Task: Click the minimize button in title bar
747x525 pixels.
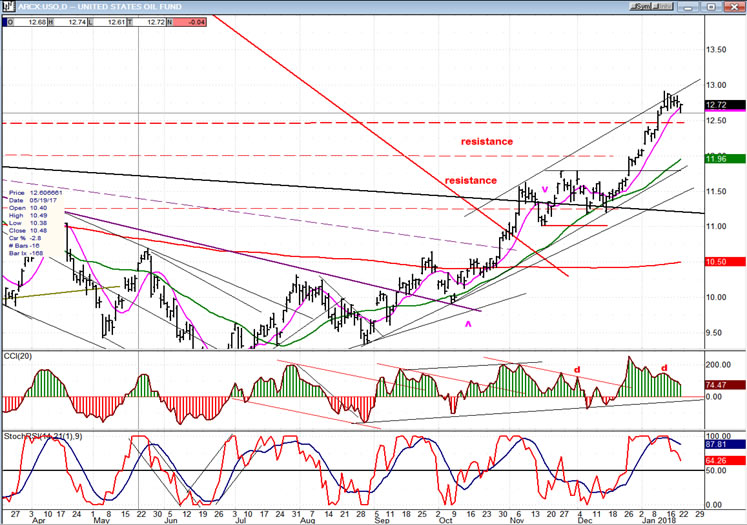Action: (x=691, y=5)
